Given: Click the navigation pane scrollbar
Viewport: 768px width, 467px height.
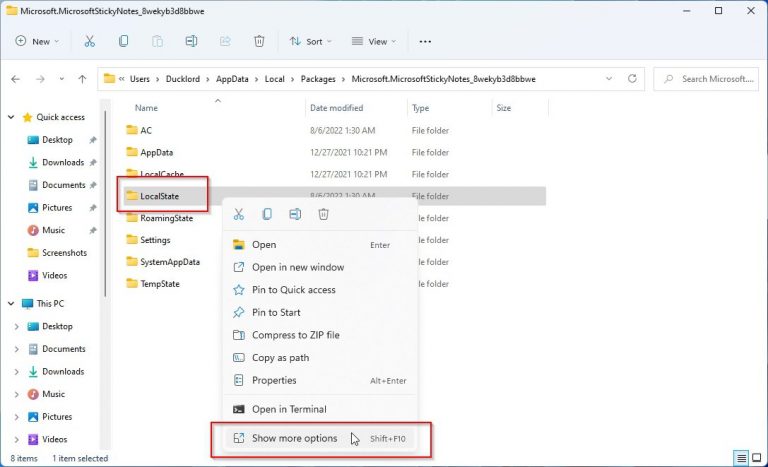Looking at the screenshot, I should (105, 203).
